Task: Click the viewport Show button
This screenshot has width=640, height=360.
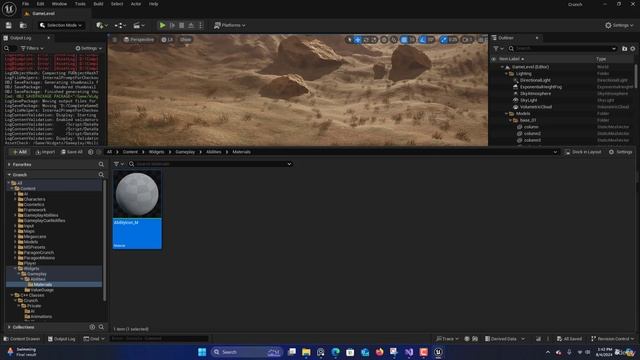Action: 186,40
